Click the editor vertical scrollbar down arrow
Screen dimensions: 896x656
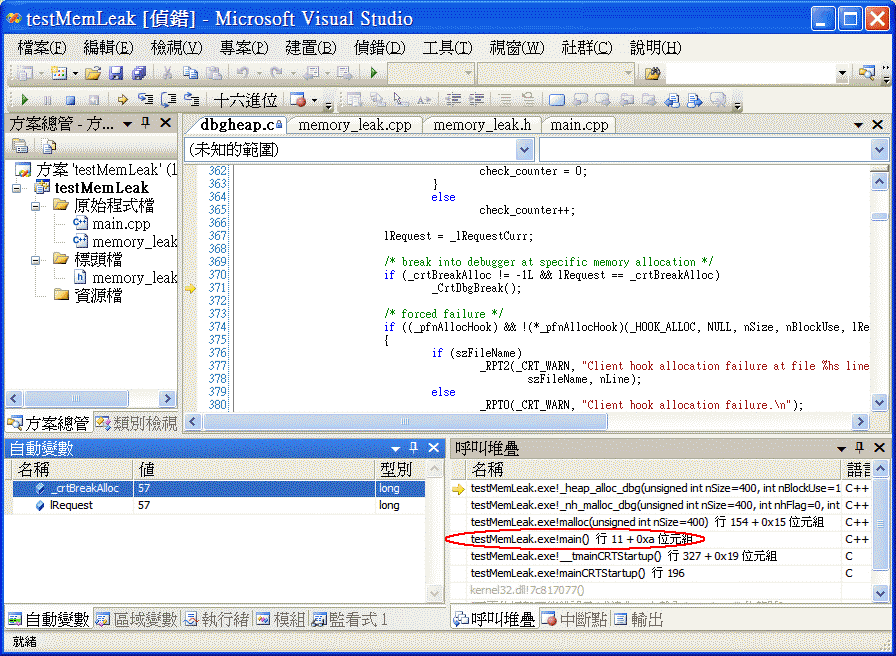pyautogui.click(x=879, y=403)
